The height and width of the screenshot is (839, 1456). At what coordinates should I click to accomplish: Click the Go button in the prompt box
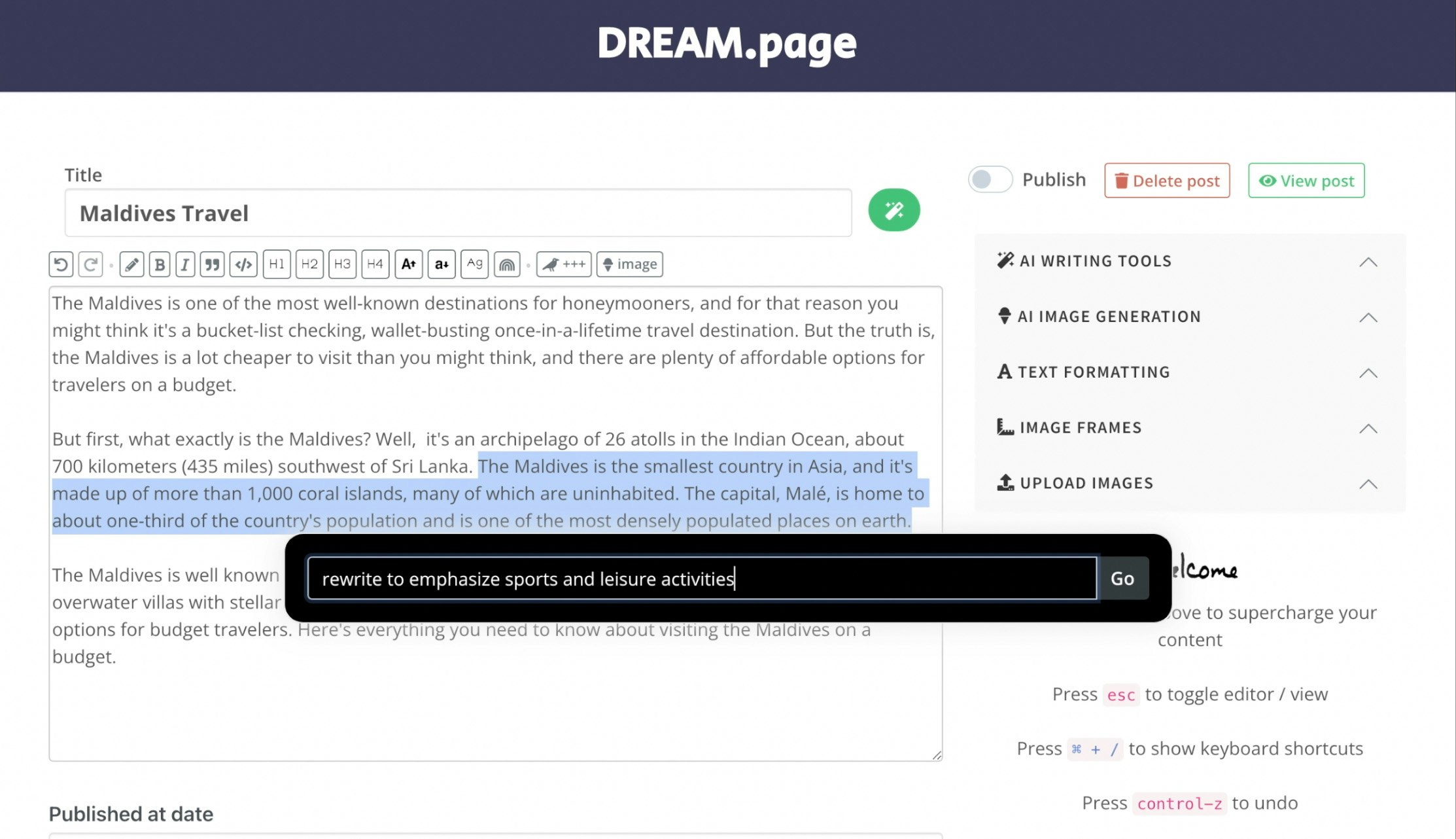point(1122,579)
